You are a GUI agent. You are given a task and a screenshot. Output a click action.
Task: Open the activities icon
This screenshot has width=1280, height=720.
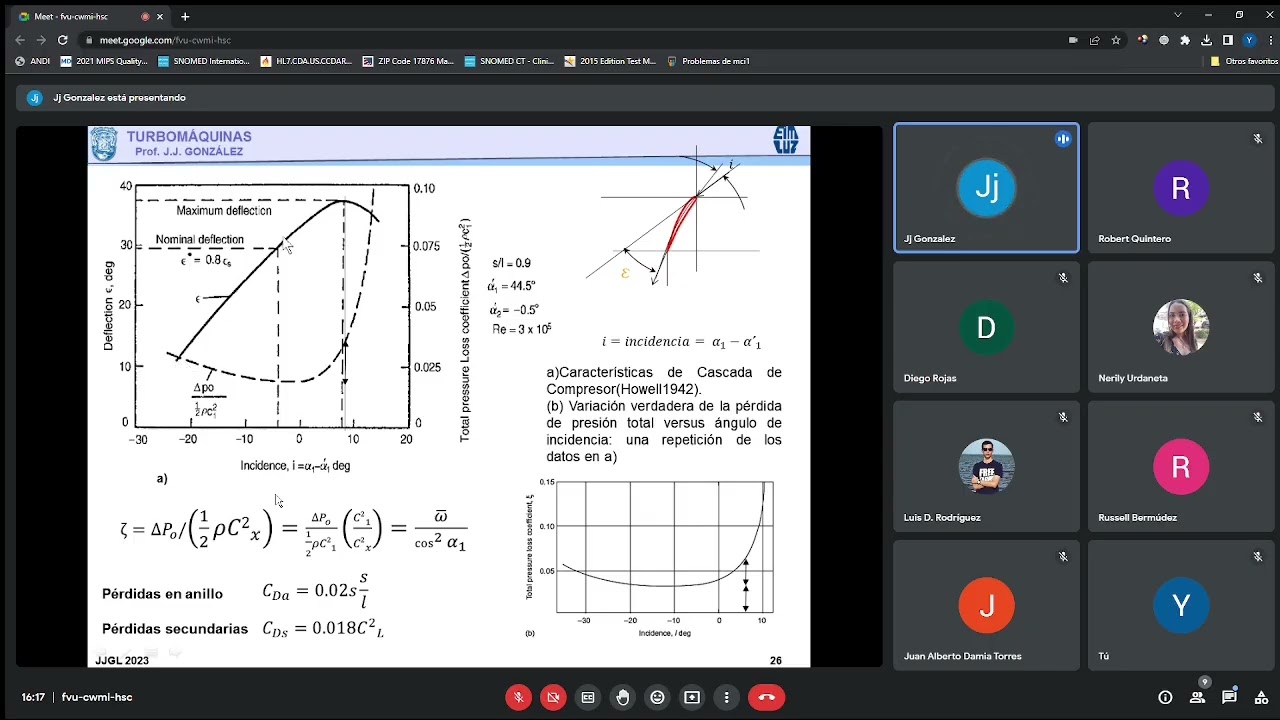(1260, 698)
